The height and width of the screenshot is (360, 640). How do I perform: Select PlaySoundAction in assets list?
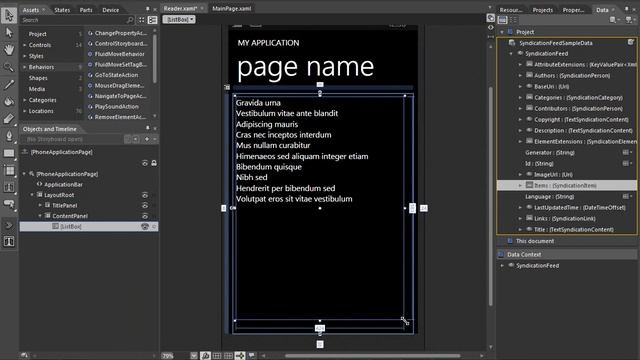pos(116,107)
